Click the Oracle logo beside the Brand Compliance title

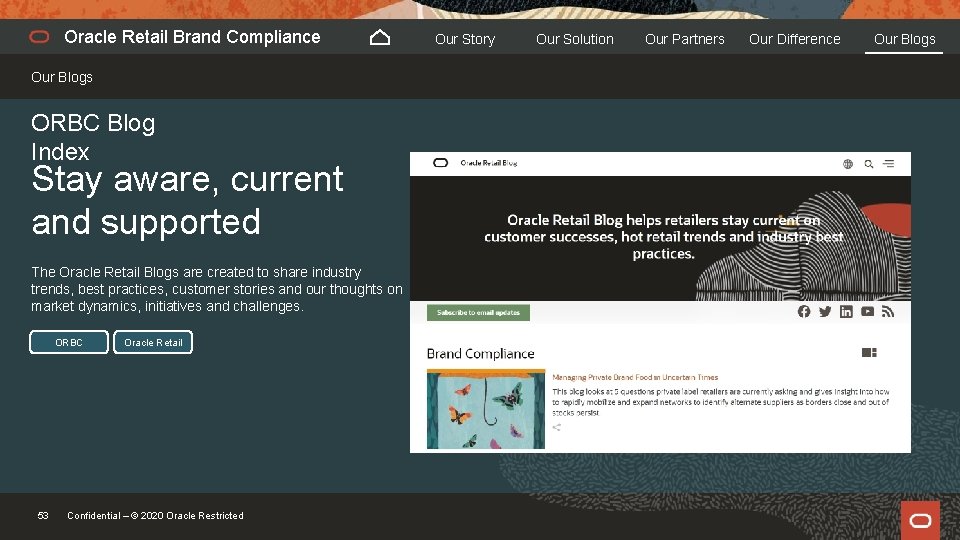tap(39, 37)
